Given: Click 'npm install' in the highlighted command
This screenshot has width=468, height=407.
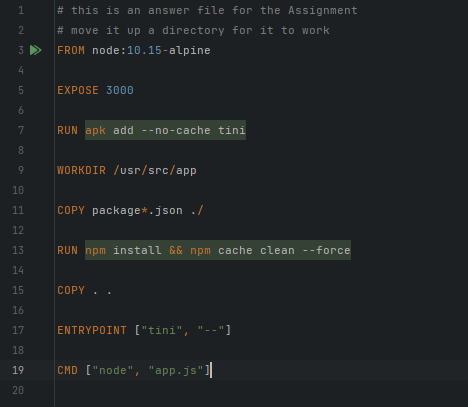Looking at the screenshot, I should coord(123,250).
